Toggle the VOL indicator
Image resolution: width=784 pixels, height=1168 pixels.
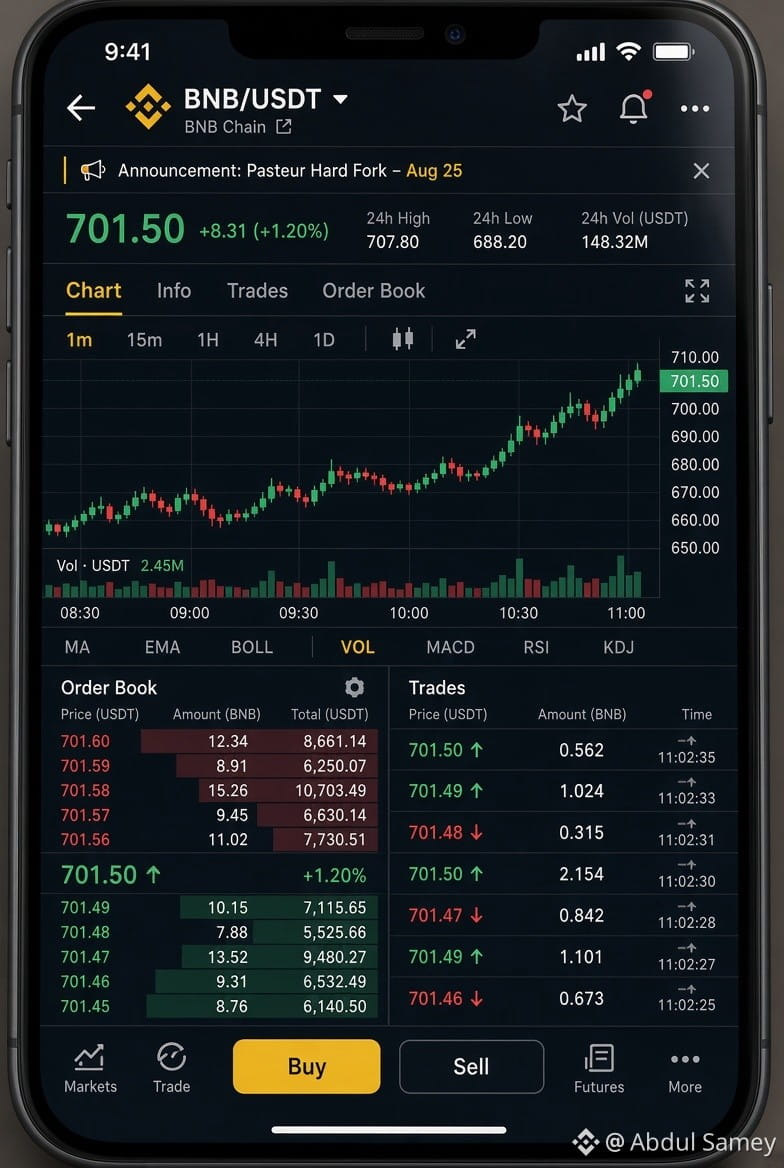(358, 647)
